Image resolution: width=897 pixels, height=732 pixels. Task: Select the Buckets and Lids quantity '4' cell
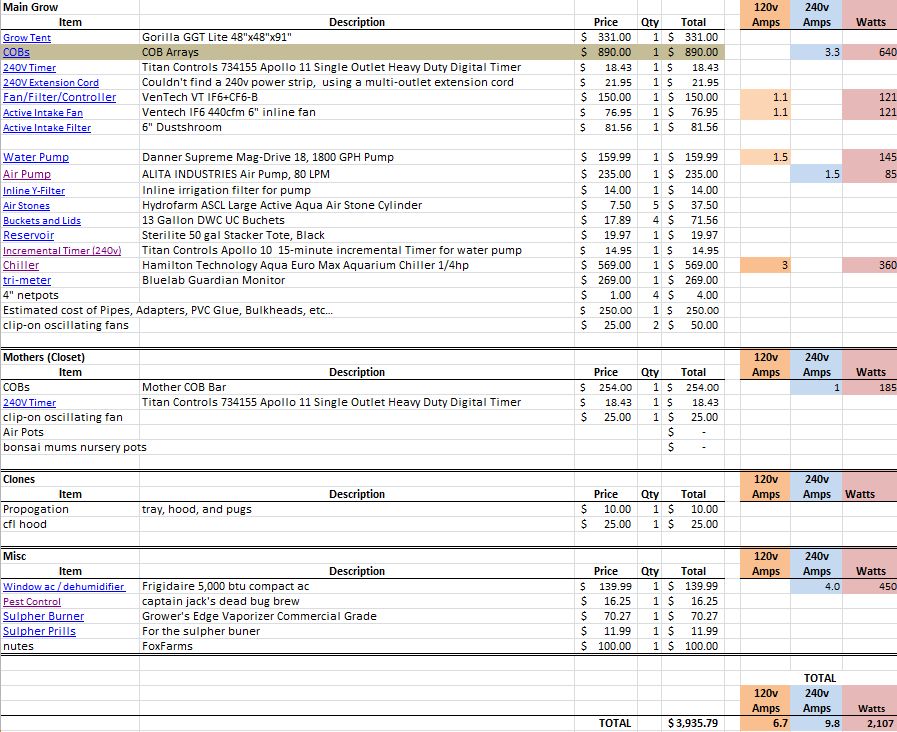(650, 221)
